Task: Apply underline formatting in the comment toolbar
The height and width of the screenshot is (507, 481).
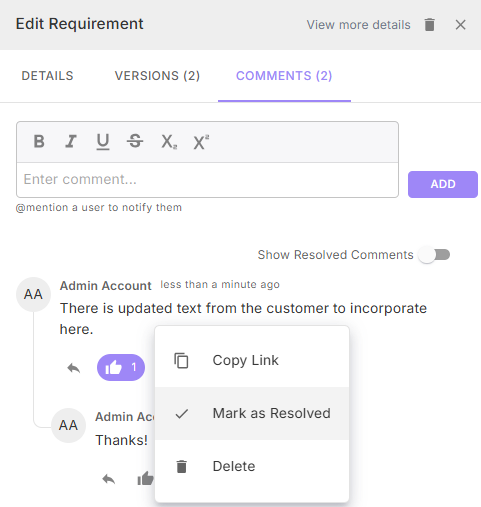Action: point(103,142)
